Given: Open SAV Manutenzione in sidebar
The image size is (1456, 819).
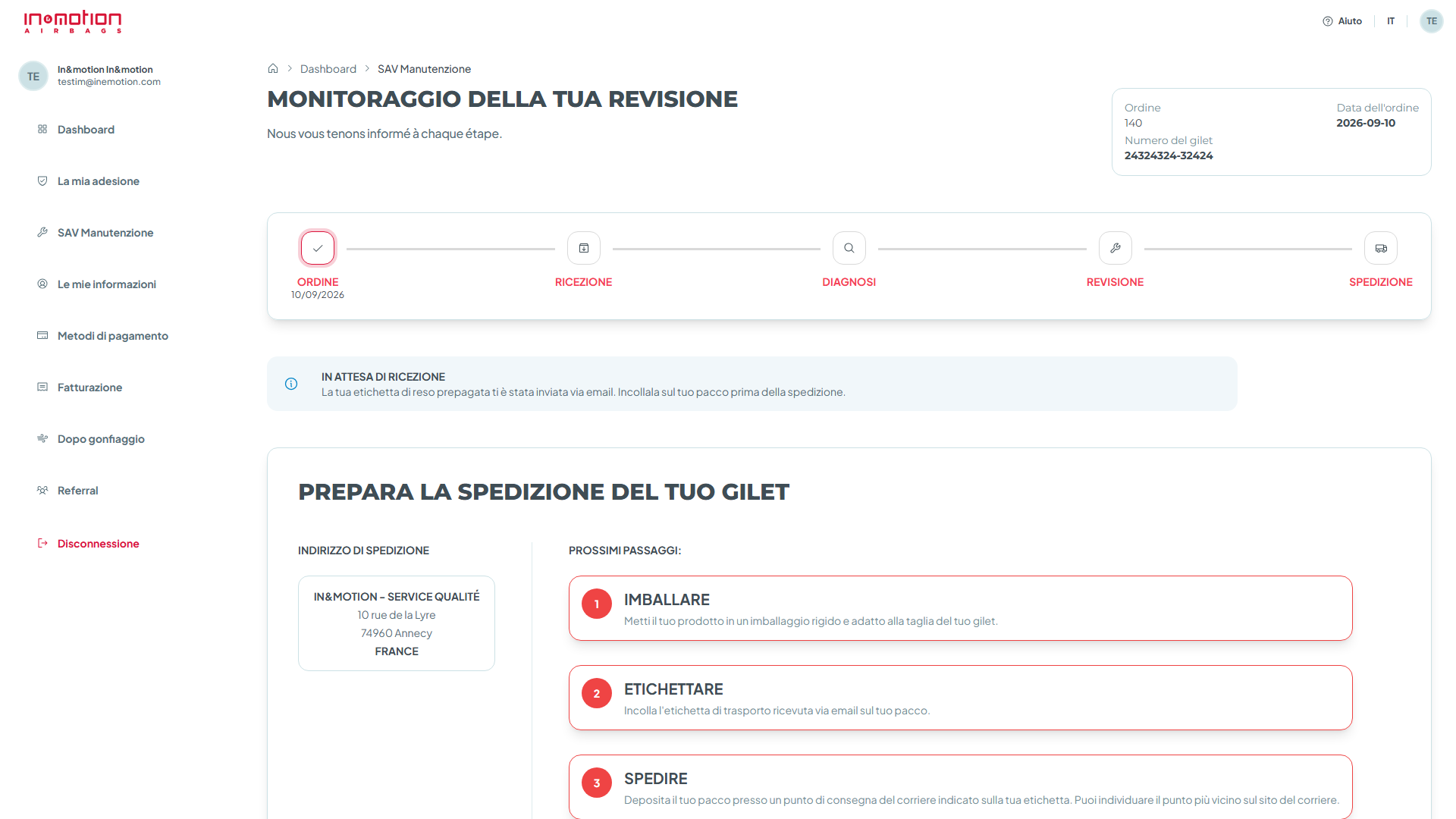Looking at the screenshot, I should click(105, 233).
